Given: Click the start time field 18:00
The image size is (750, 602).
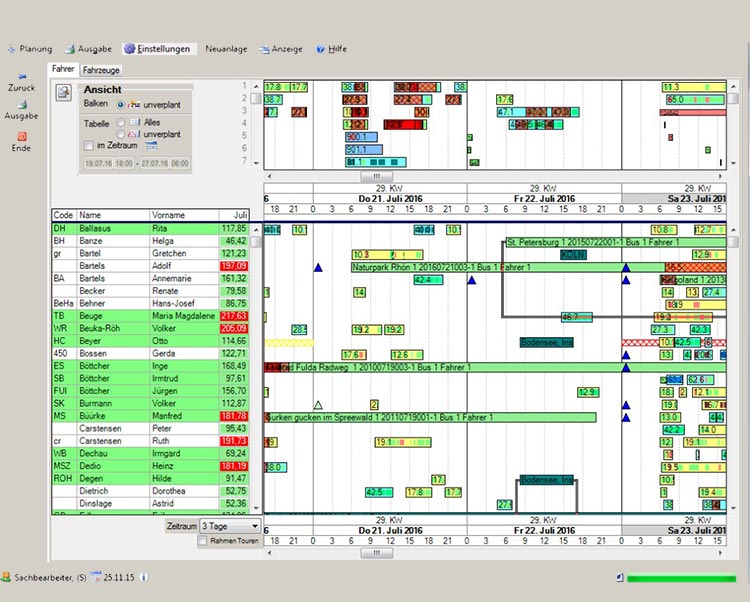Looking at the screenshot, I should pos(124,163).
